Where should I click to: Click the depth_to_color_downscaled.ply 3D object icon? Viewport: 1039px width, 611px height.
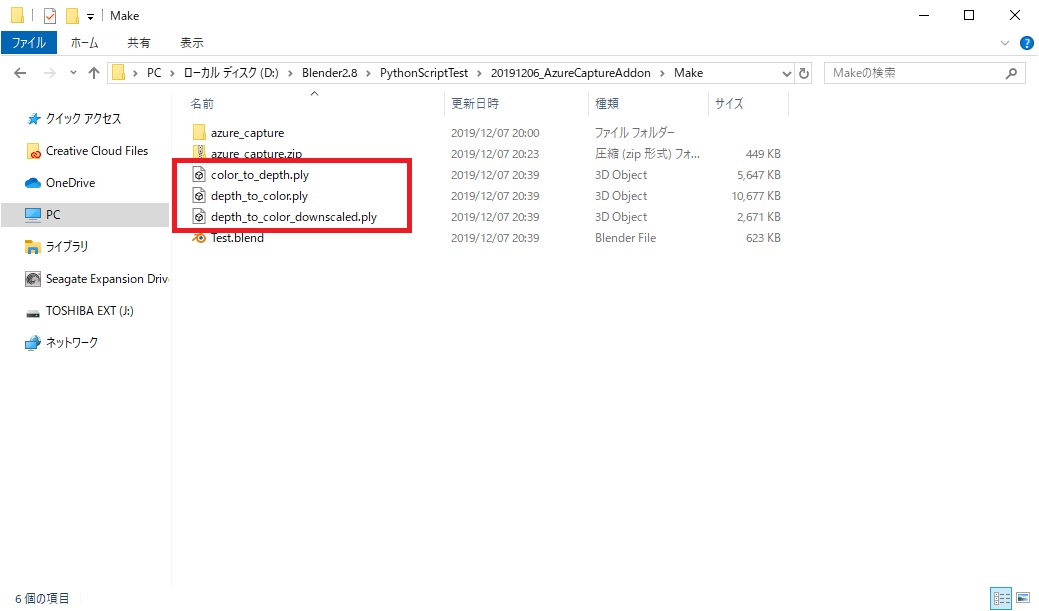(x=199, y=217)
